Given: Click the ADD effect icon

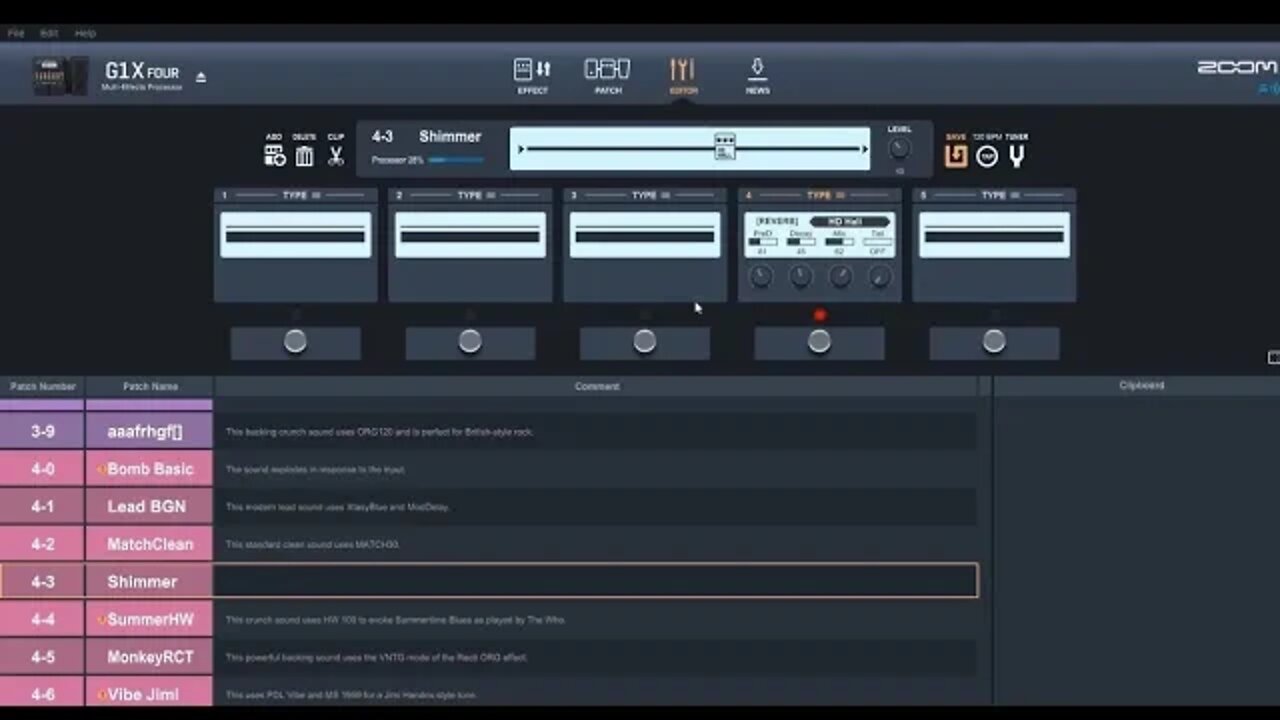Looking at the screenshot, I should click(x=274, y=156).
